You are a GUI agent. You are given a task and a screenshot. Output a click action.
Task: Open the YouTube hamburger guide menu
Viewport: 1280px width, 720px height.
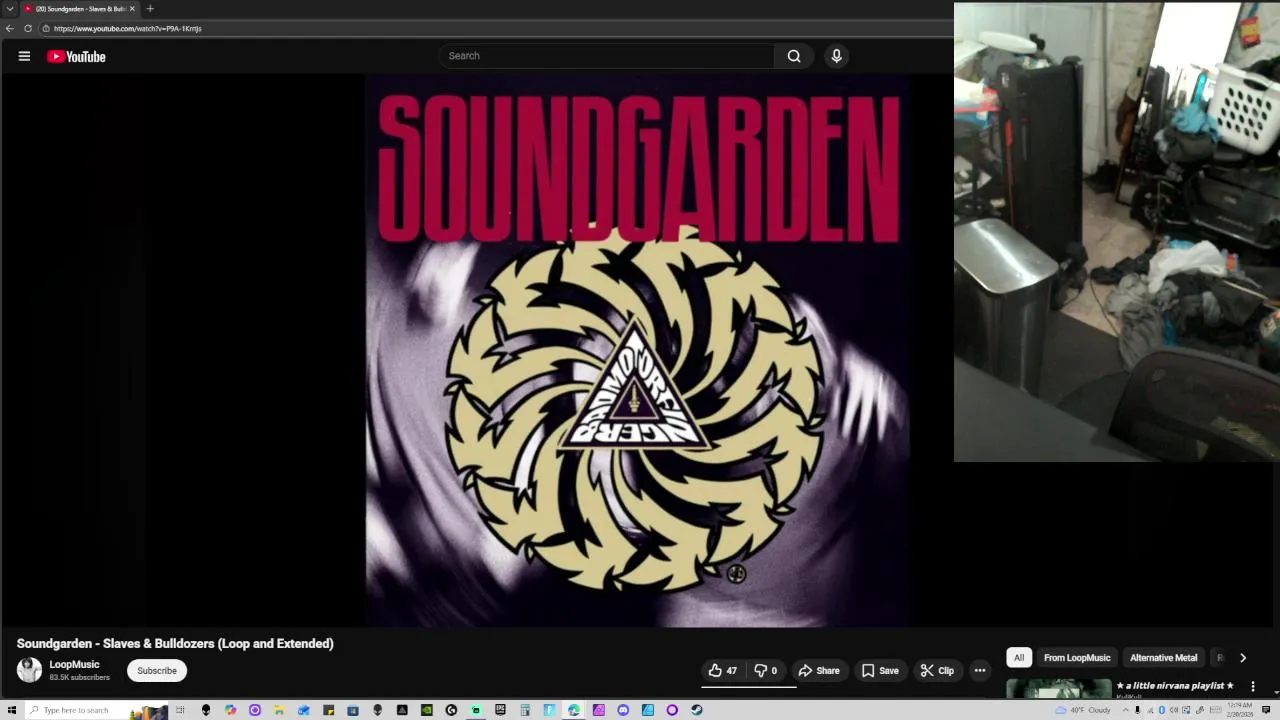pyautogui.click(x=24, y=56)
